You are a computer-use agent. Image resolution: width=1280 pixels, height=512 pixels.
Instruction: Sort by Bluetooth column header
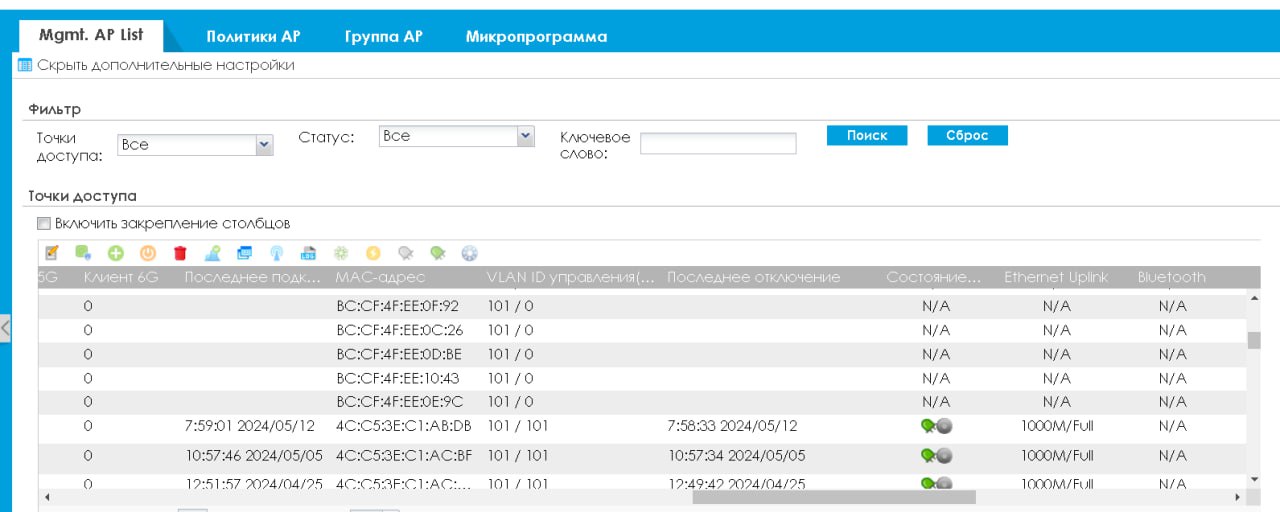pyautogui.click(x=1172, y=277)
